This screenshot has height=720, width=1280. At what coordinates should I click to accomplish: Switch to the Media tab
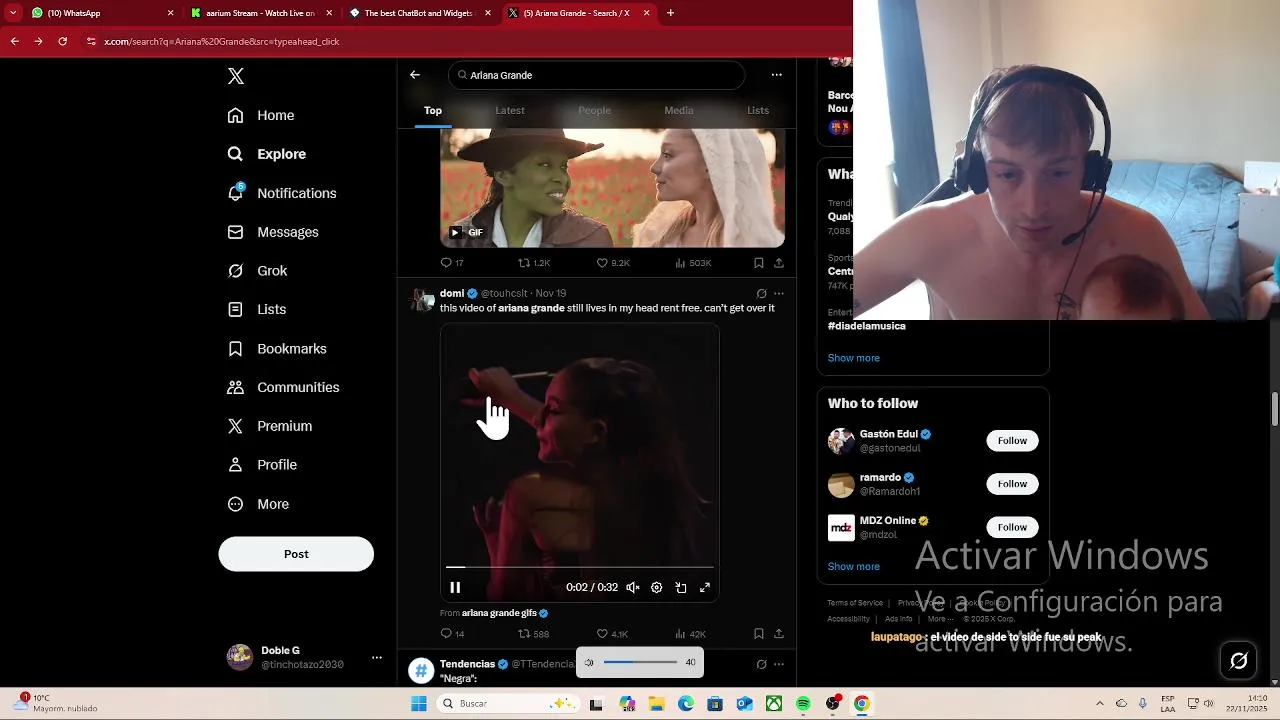click(x=679, y=110)
